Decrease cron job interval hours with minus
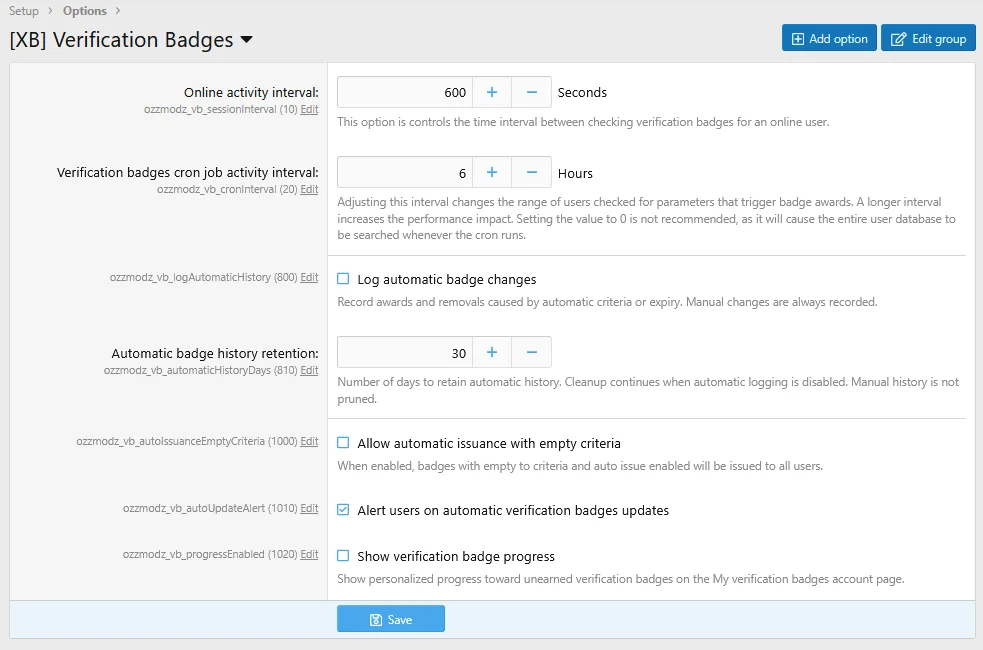983x650 pixels. 532,172
